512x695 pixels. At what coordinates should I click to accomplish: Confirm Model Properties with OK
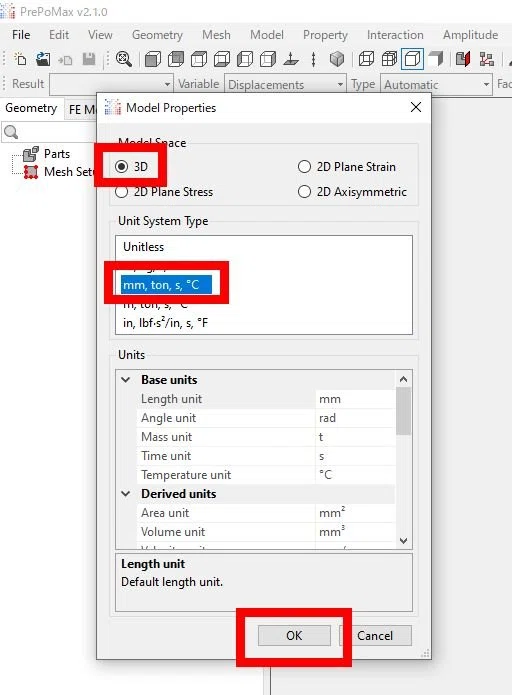pos(294,636)
